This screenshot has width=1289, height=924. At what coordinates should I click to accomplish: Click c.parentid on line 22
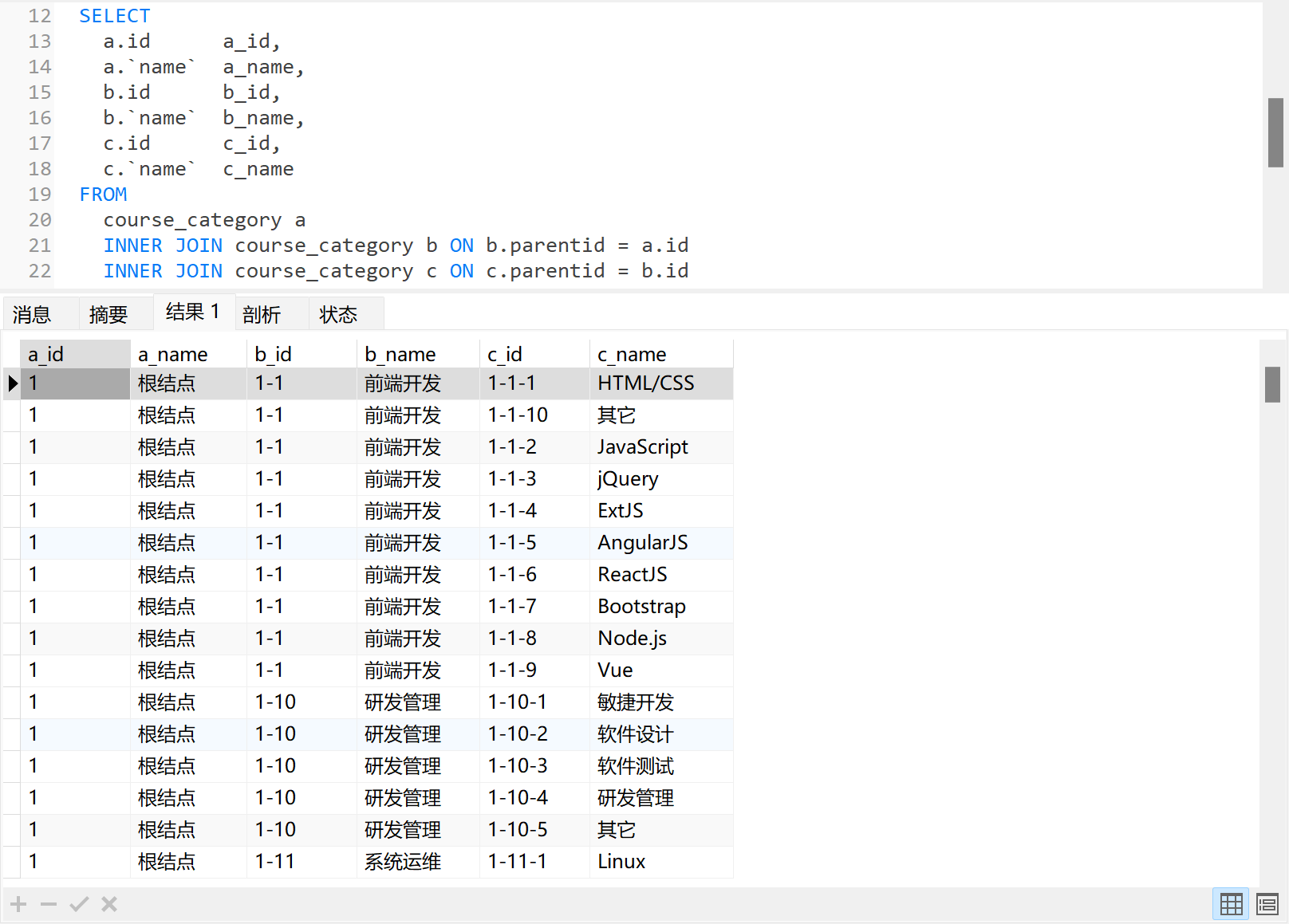pyautogui.click(x=546, y=271)
